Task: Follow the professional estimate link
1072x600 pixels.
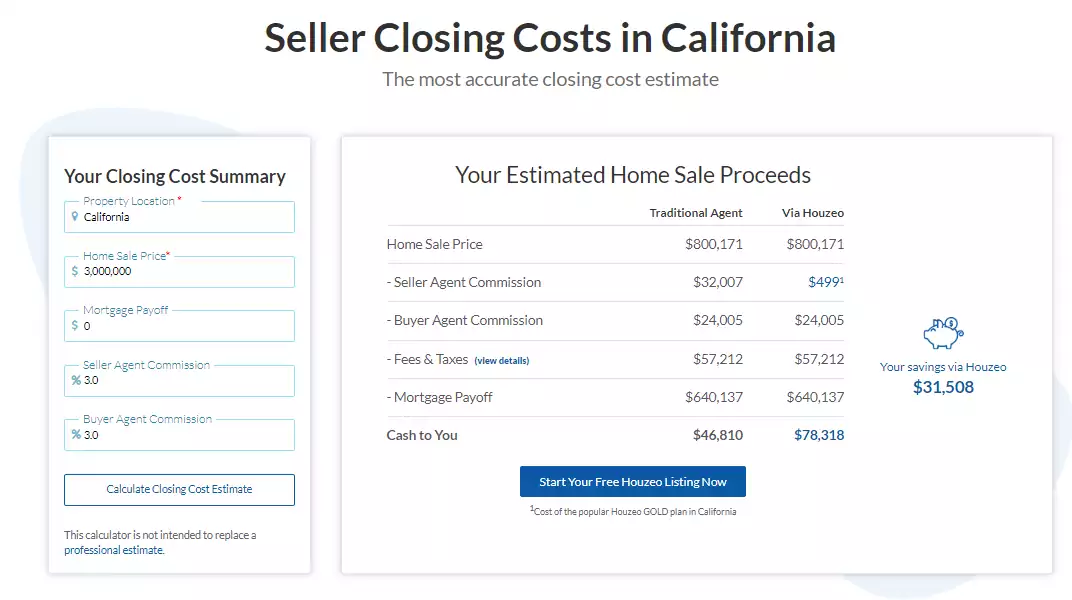Action: pyautogui.click(x=113, y=550)
